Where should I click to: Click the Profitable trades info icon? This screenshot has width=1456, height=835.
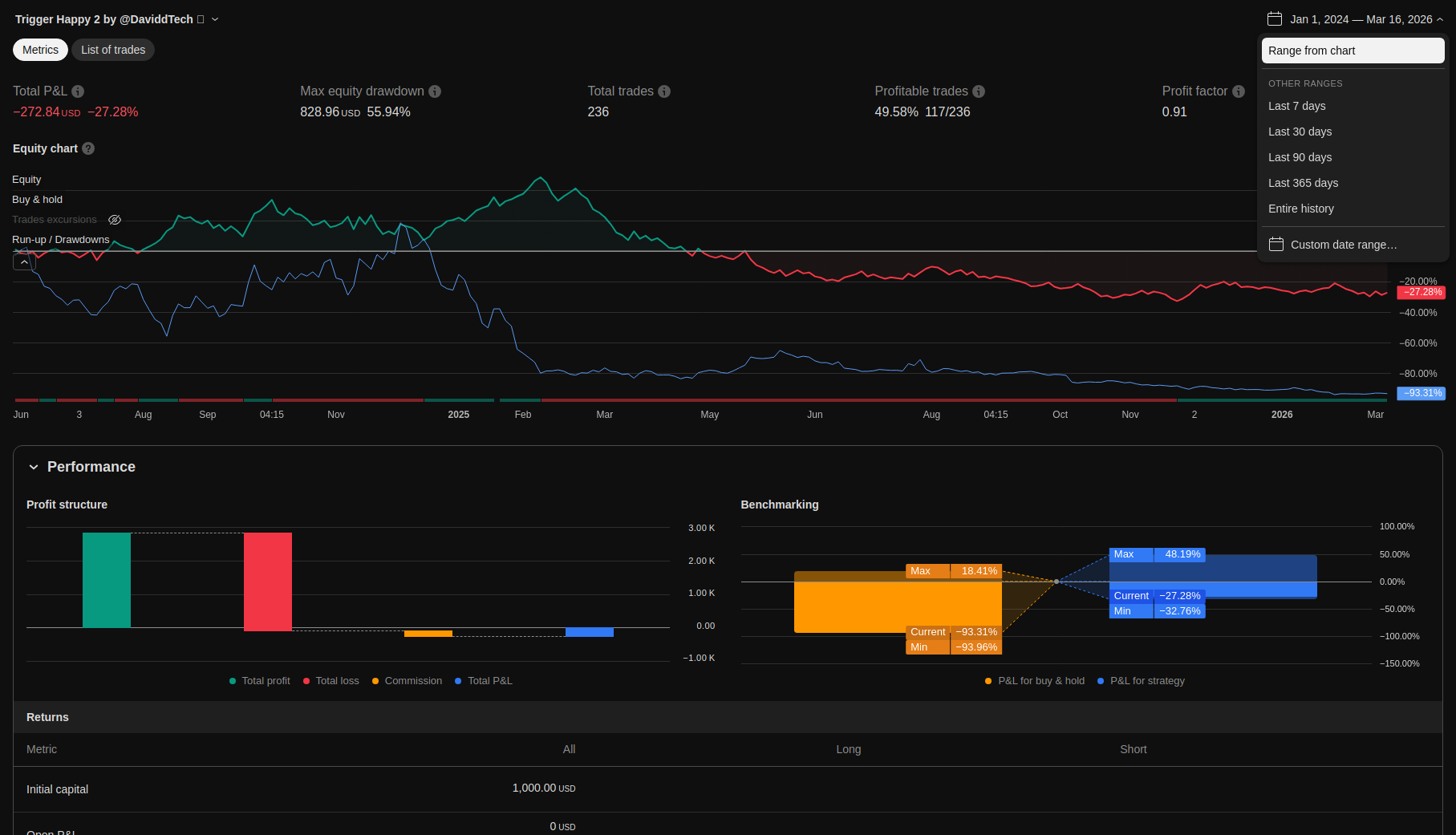[x=979, y=91]
